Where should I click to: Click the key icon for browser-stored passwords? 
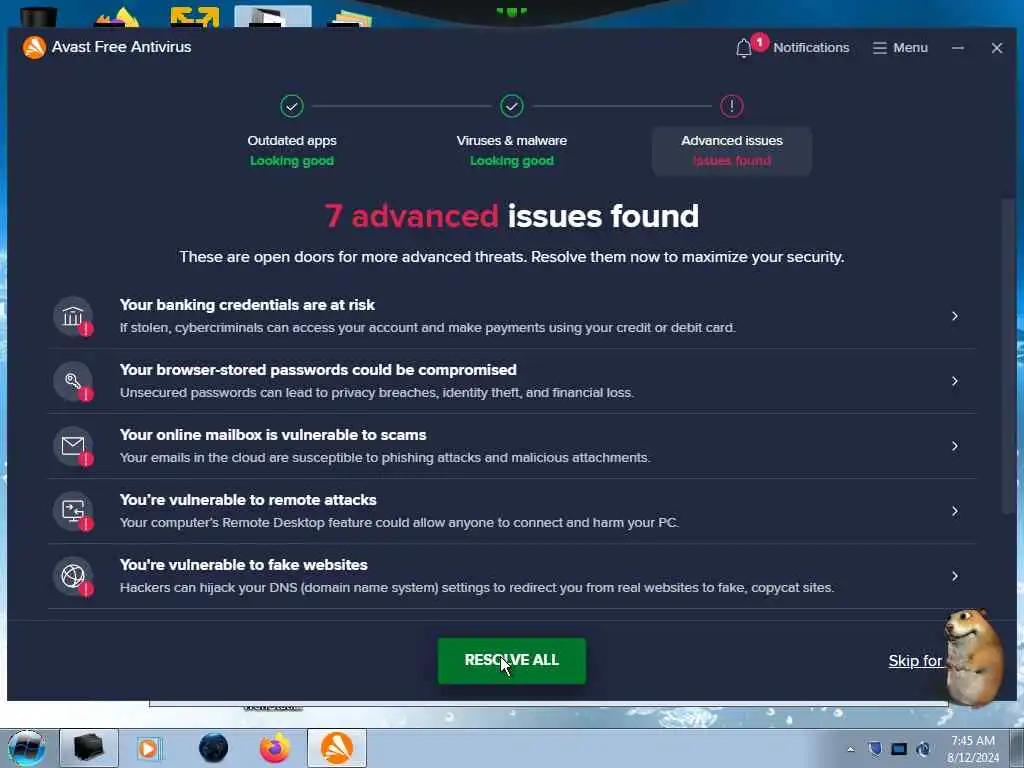coord(72,381)
